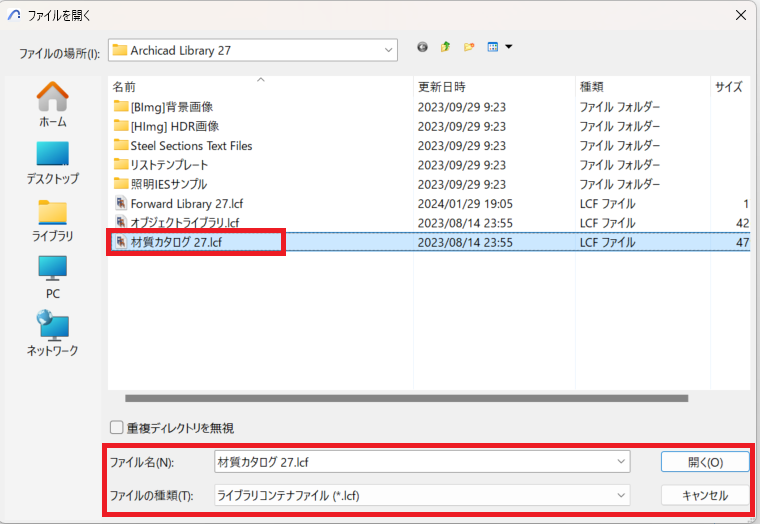The width and height of the screenshot is (760, 524).
Task: Open the デスクトップ shortcut in sidebar
Action: (x=52, y=164)
